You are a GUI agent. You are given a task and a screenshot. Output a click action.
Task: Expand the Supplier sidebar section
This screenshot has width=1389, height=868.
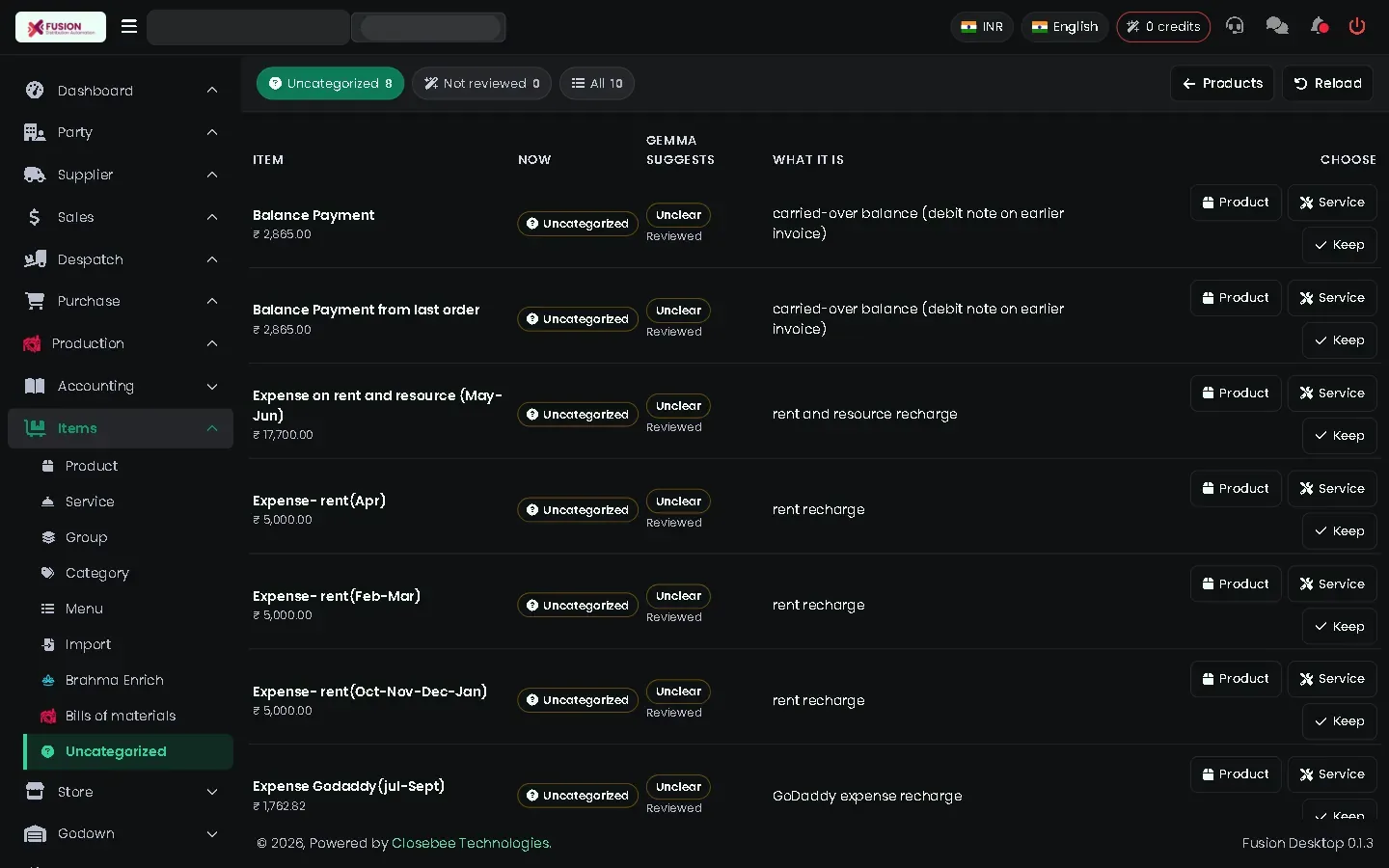coord(121,175)
